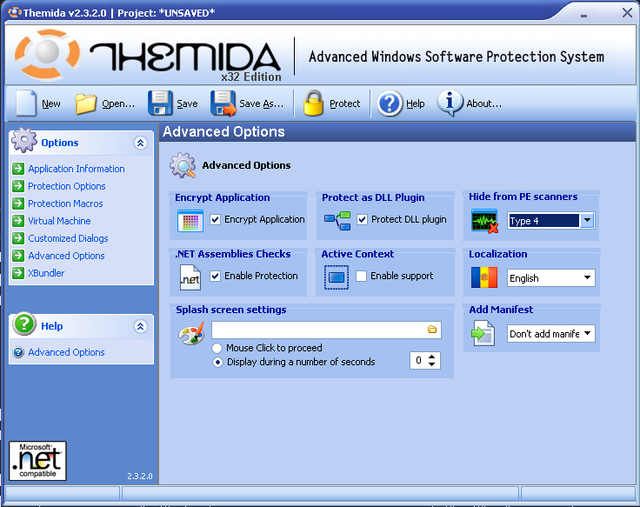Open Virtual Machine section
The image size is (640, 507).
click(x=60, y=221)
